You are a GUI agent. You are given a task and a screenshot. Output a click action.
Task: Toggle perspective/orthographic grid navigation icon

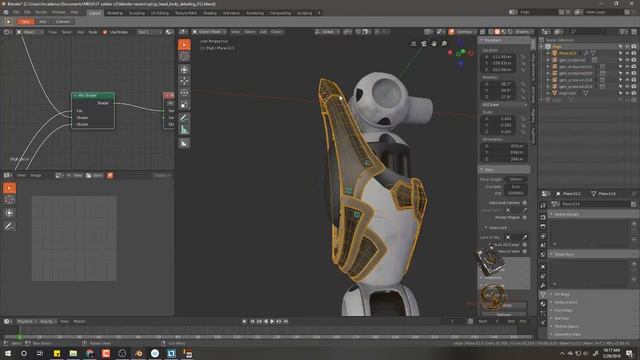pos(413,44)
